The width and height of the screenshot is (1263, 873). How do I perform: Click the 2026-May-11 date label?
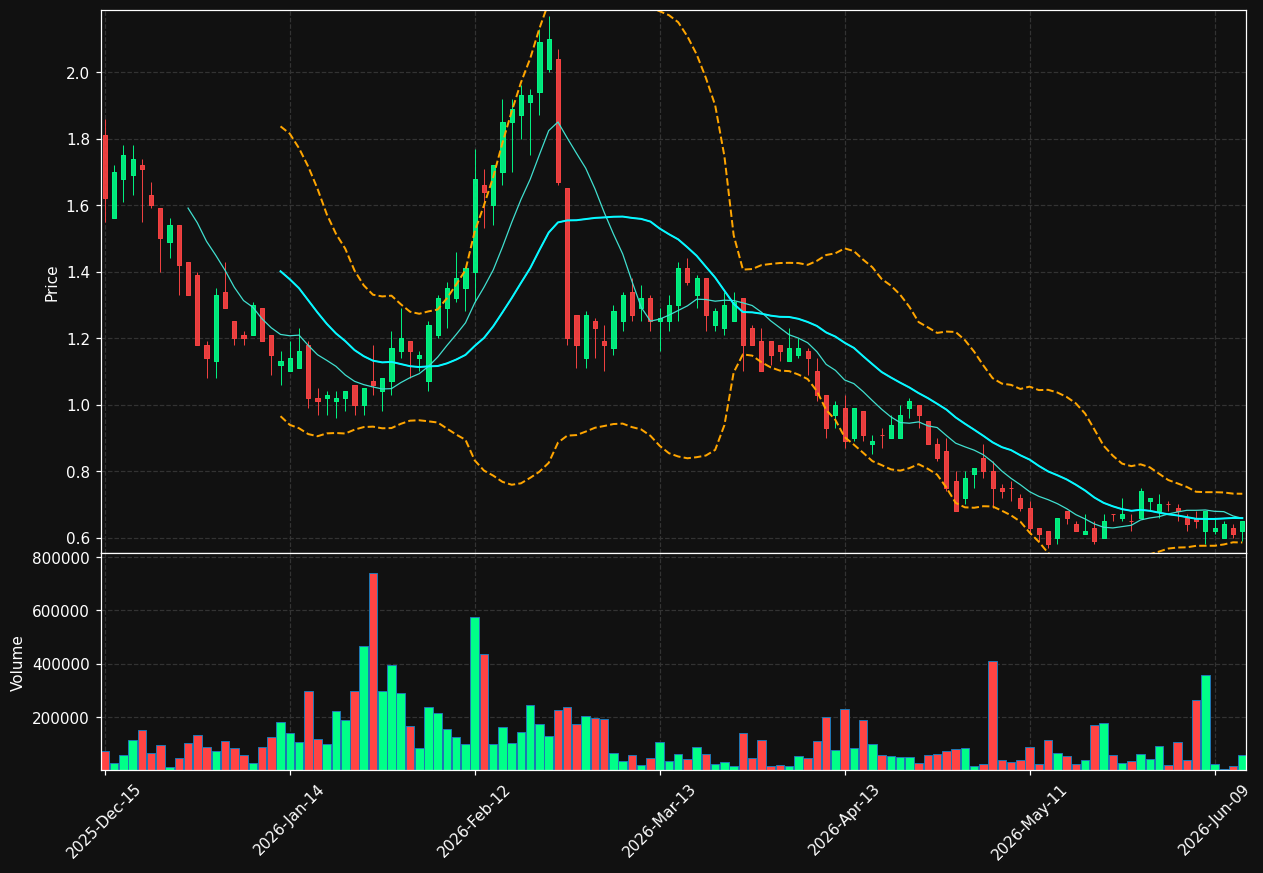tap(1028, 821)
